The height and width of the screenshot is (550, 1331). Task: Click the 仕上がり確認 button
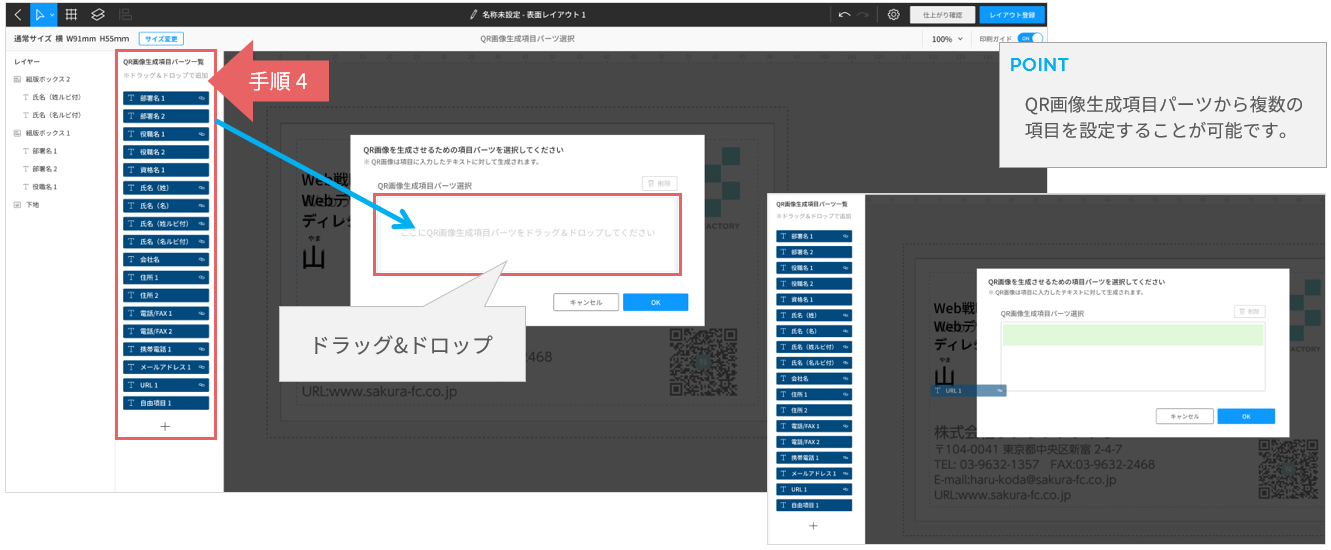[942, 15]
